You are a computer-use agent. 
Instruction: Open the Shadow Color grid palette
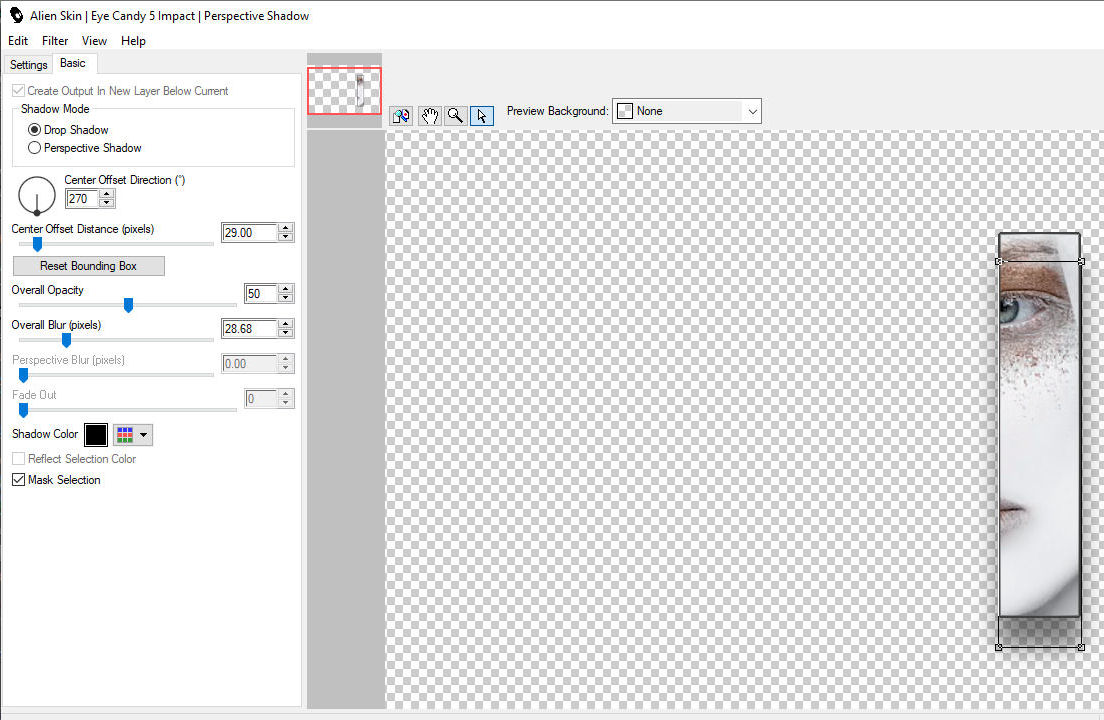pos(132,435)
